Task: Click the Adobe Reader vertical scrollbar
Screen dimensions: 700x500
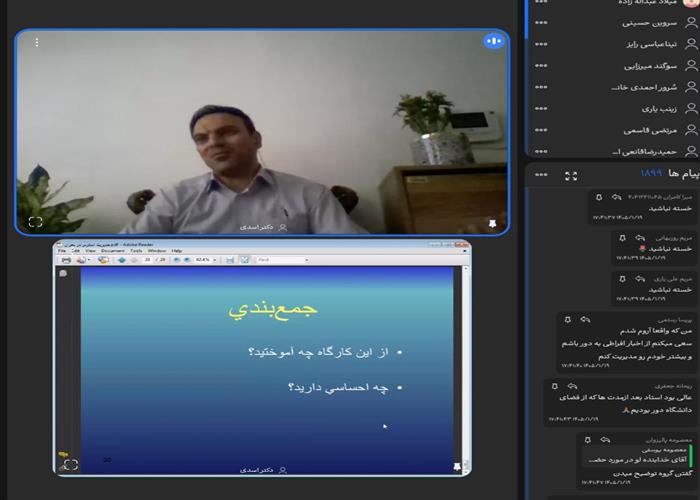Action: click(466, 366)
